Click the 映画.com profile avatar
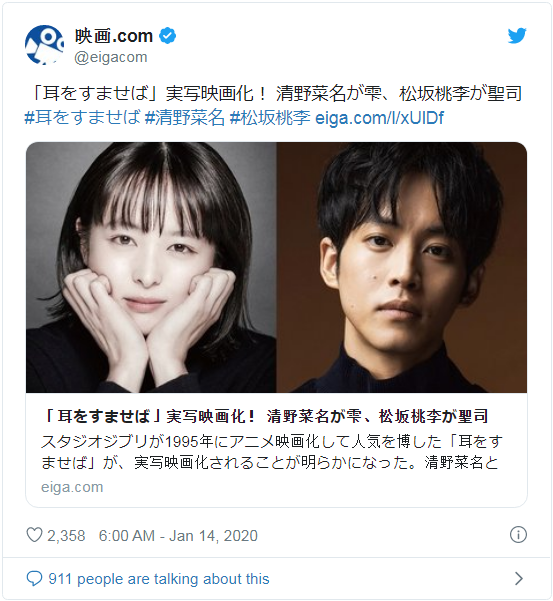The height and width of the screenshot is (601, 553). 44,45
